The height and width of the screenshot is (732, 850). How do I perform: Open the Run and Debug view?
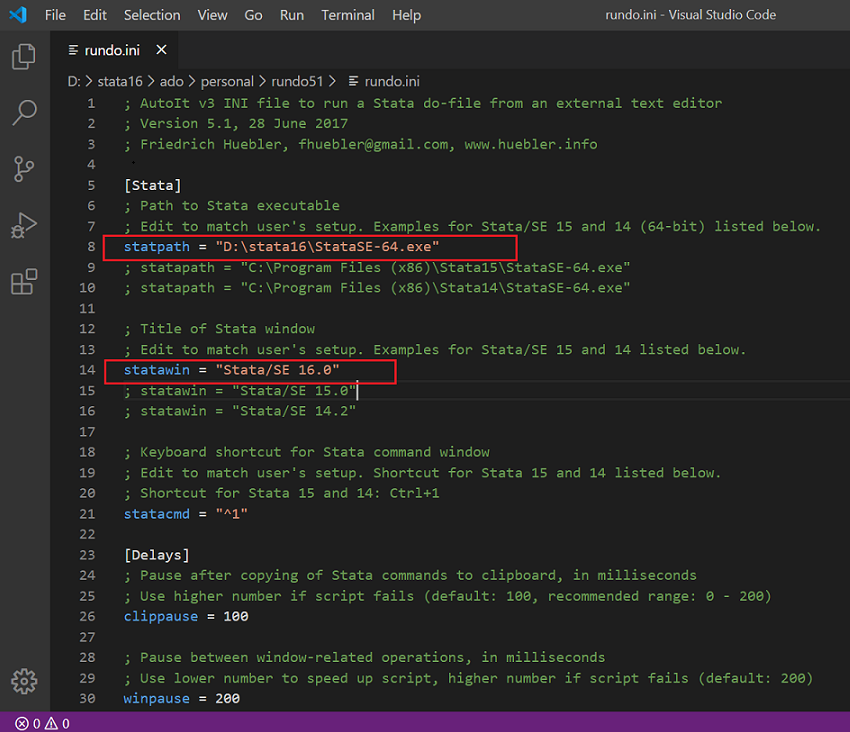point(24,226)
